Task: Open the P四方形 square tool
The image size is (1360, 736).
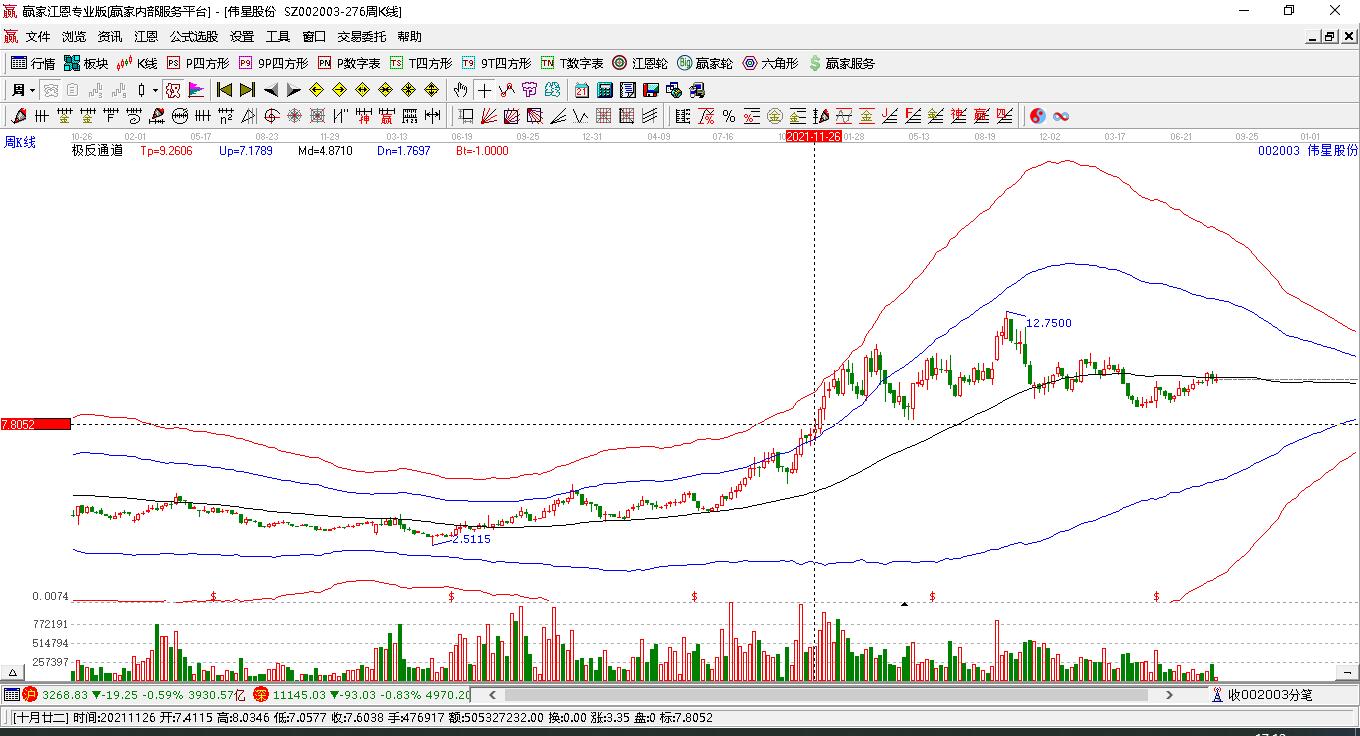Action: (x=198, y=63)
